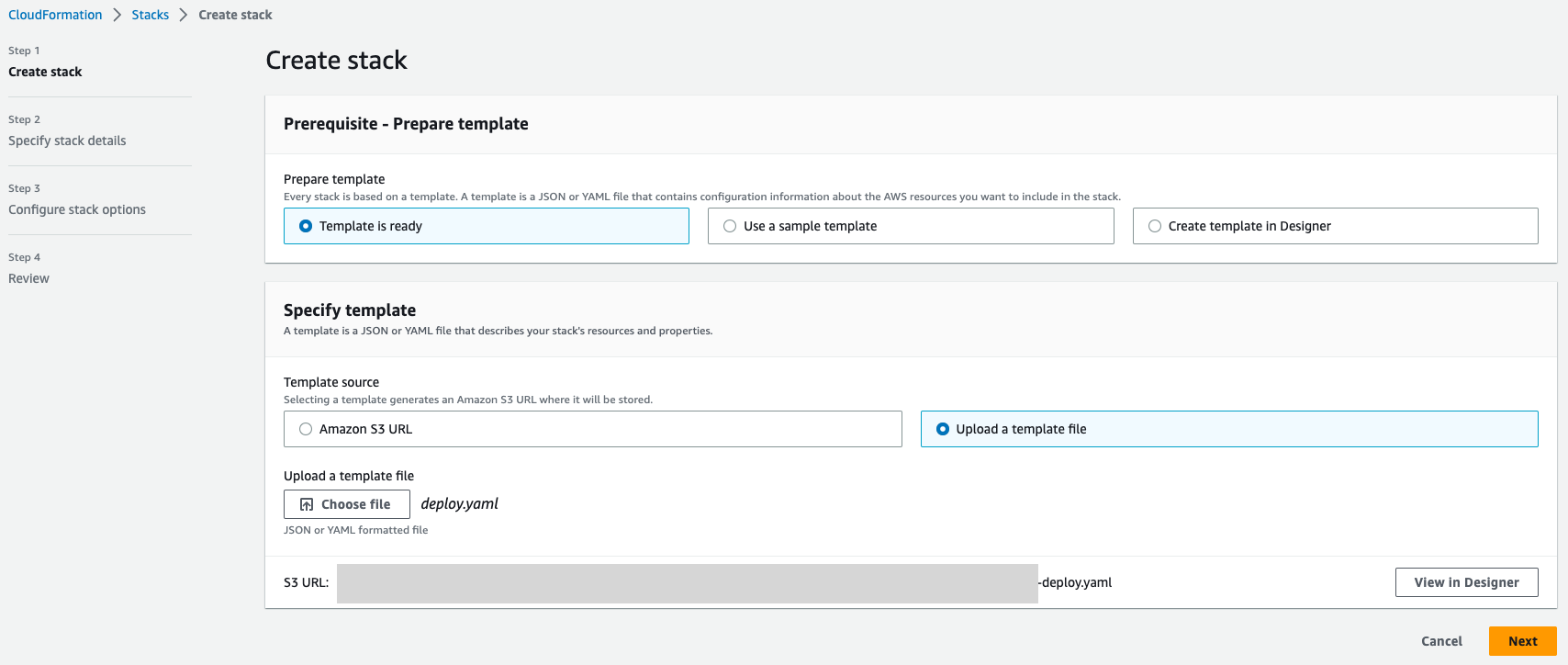The image size is (1568, 665).
Task: Select 'Create template in Designer' radio option
Action: [x=1335, y=226]
